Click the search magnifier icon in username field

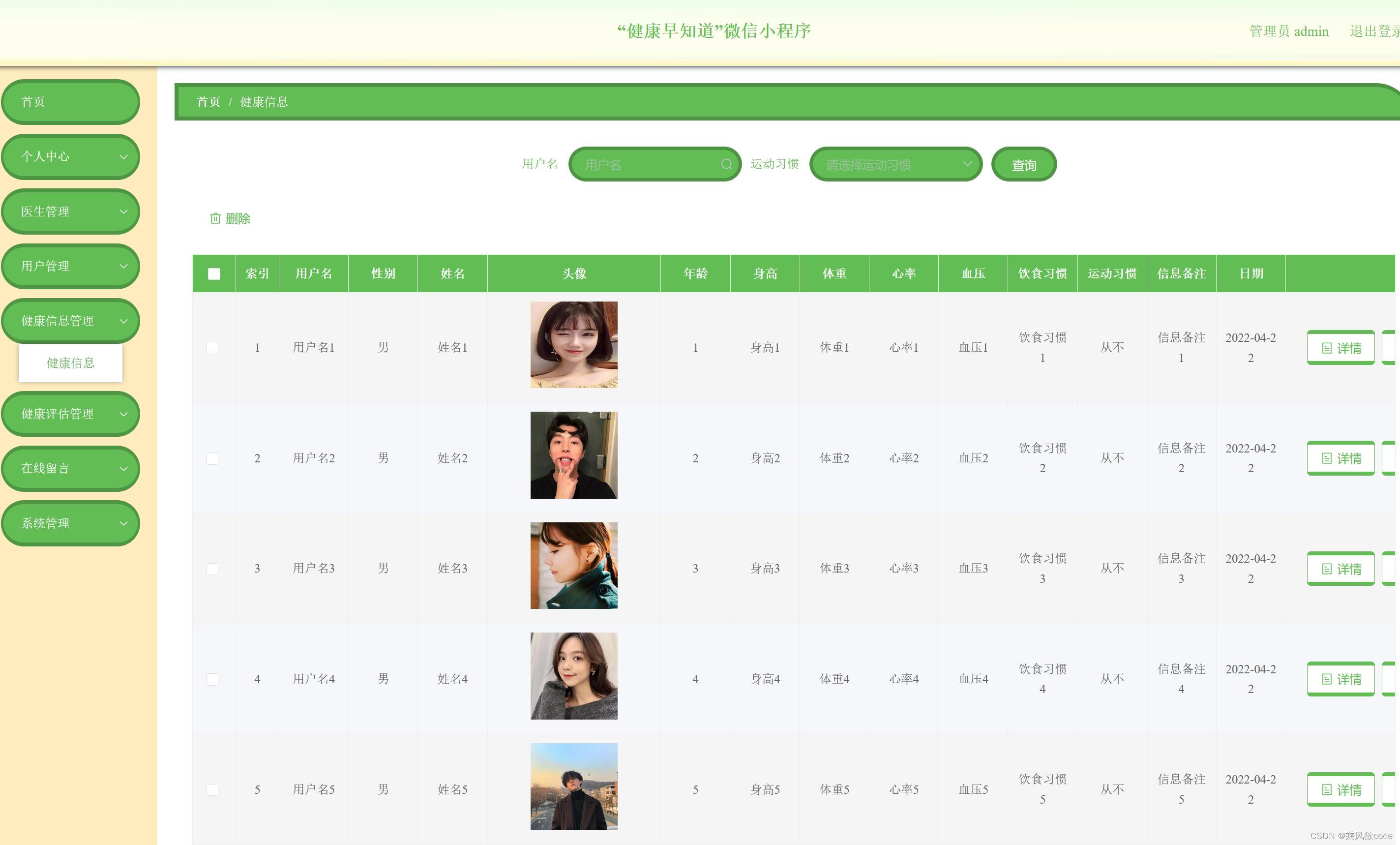point(726,164)
